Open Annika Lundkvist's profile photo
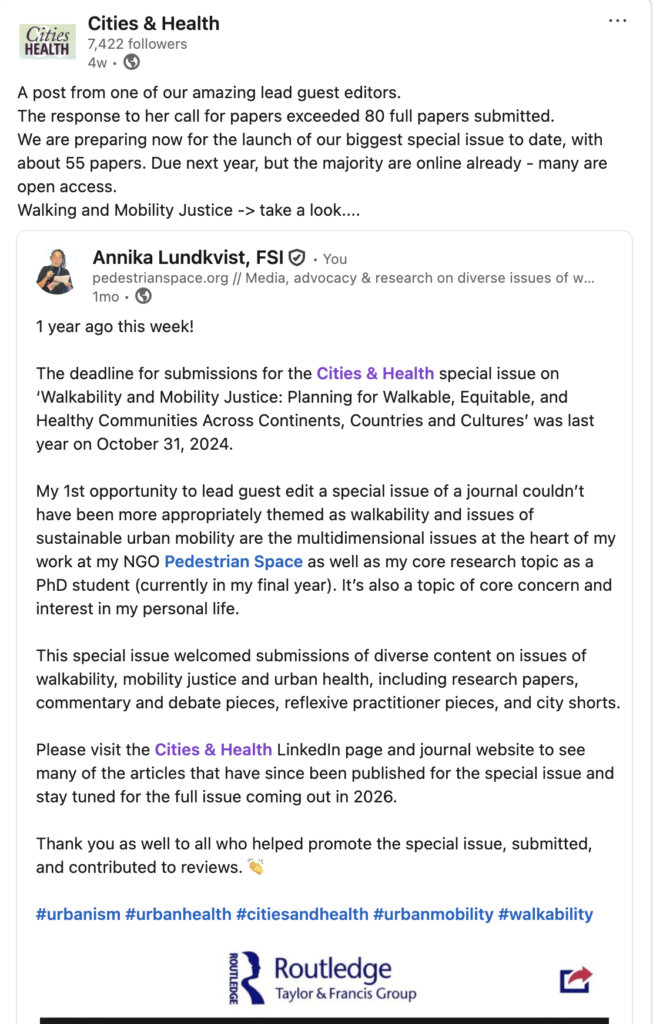Screen dimensions: 653x1024 pos(56,270)
